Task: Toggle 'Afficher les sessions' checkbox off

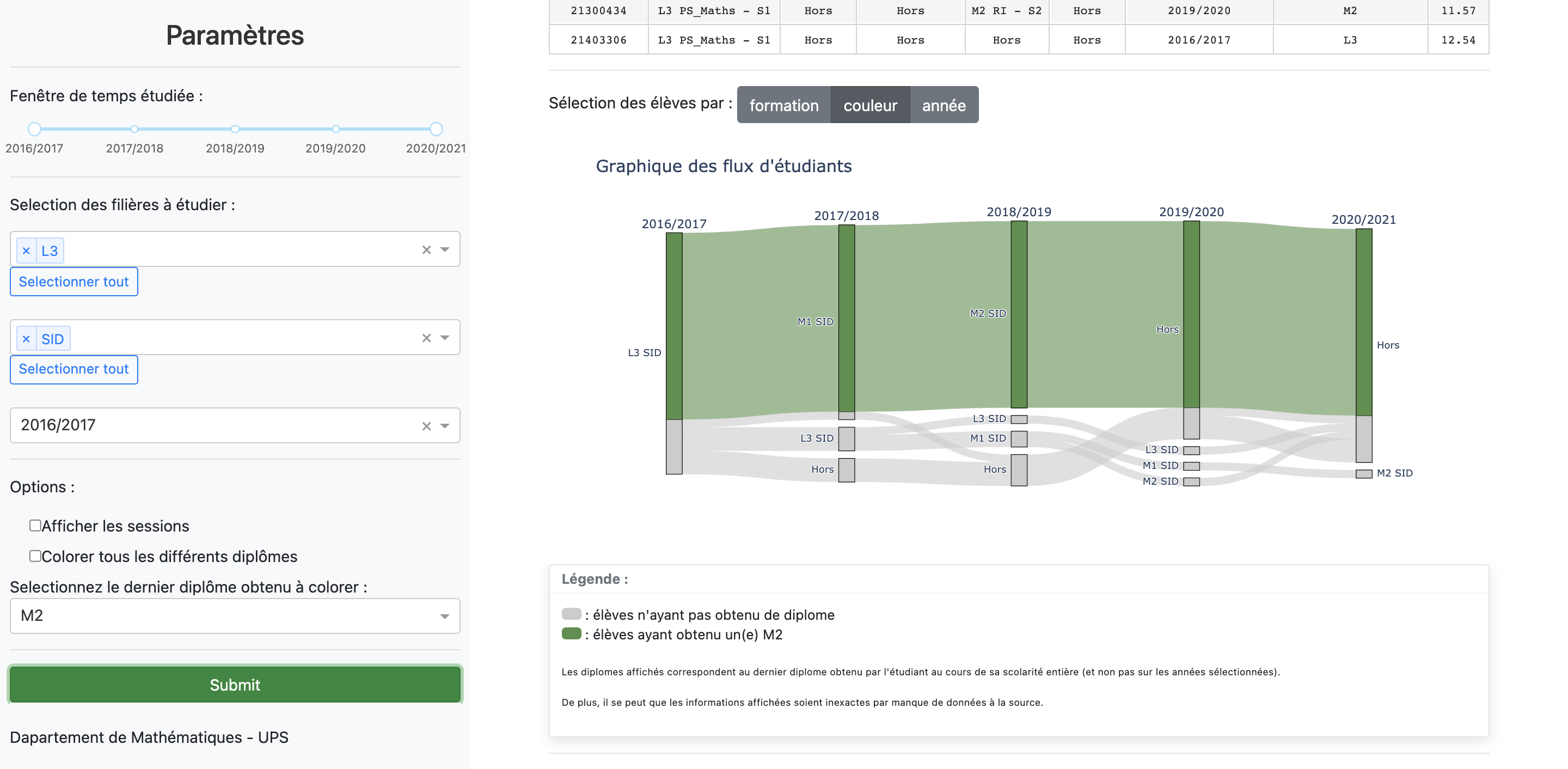Action: [35, 525]
